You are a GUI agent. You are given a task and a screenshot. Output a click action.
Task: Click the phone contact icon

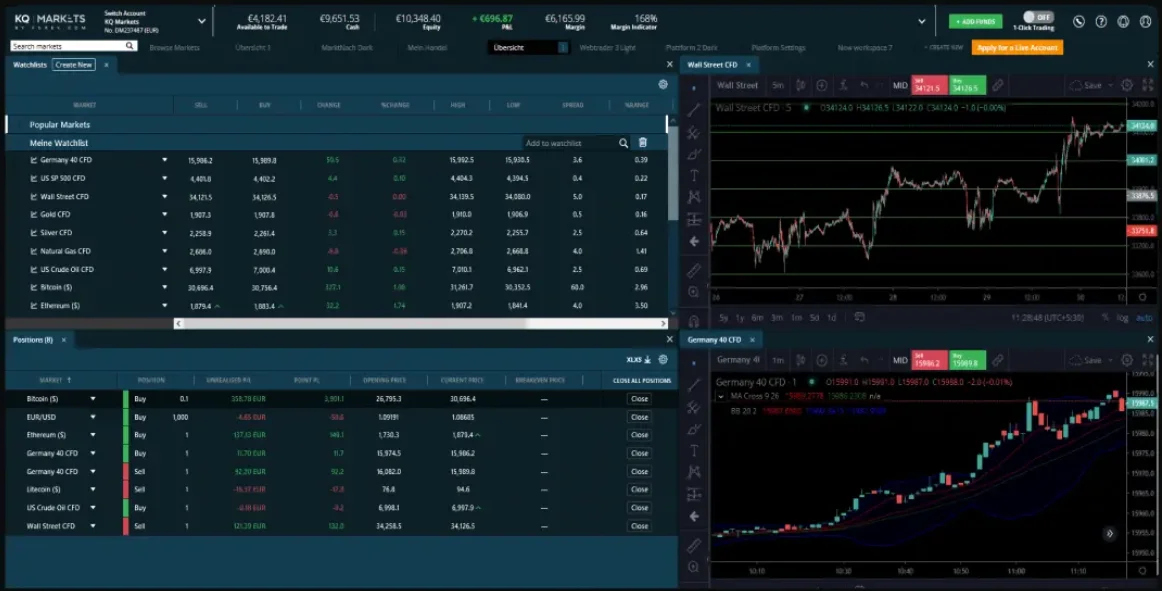(x=1079, y=21)
